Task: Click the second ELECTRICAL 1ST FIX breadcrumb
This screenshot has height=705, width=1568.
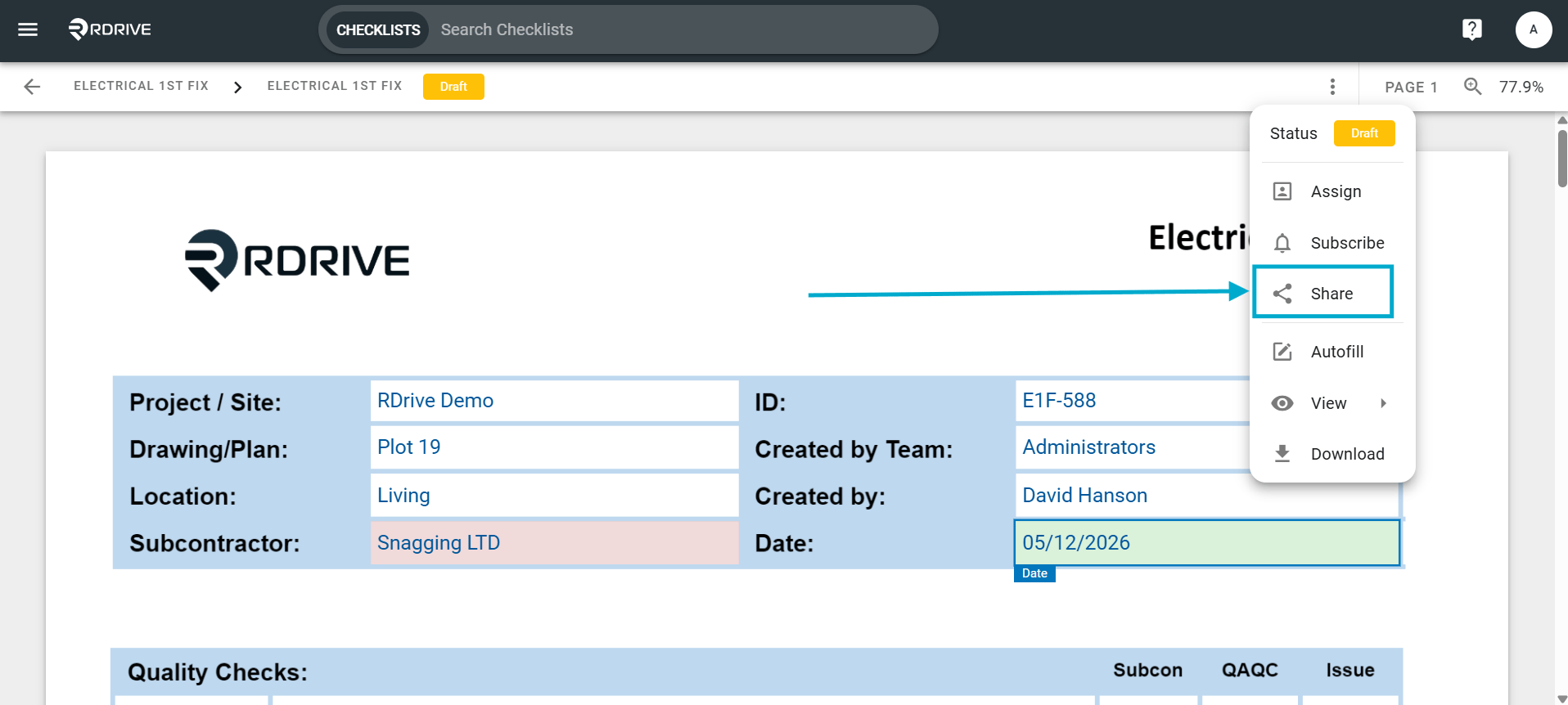Action: click(335, 86)
